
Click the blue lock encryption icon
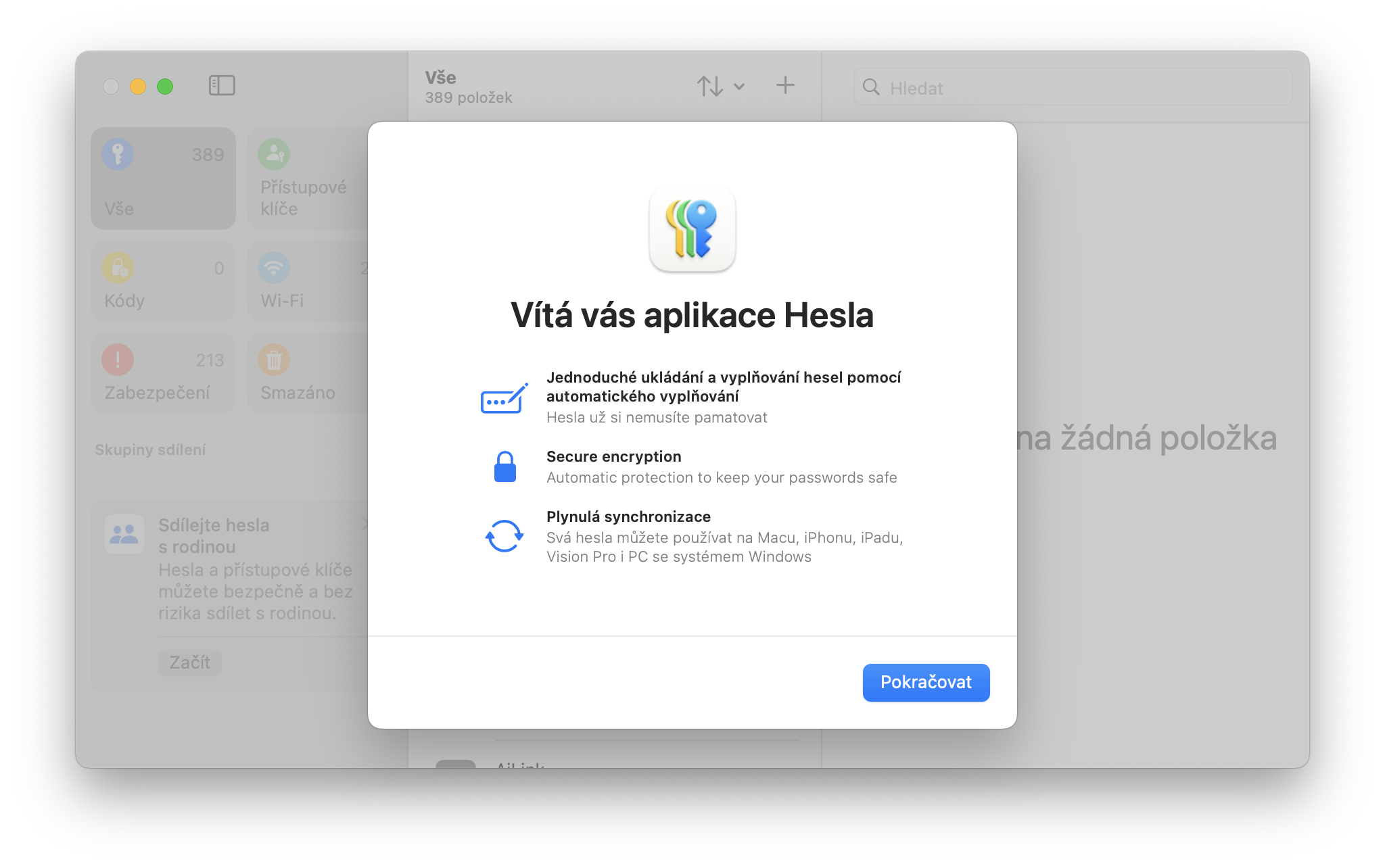[x=504, y=466]
